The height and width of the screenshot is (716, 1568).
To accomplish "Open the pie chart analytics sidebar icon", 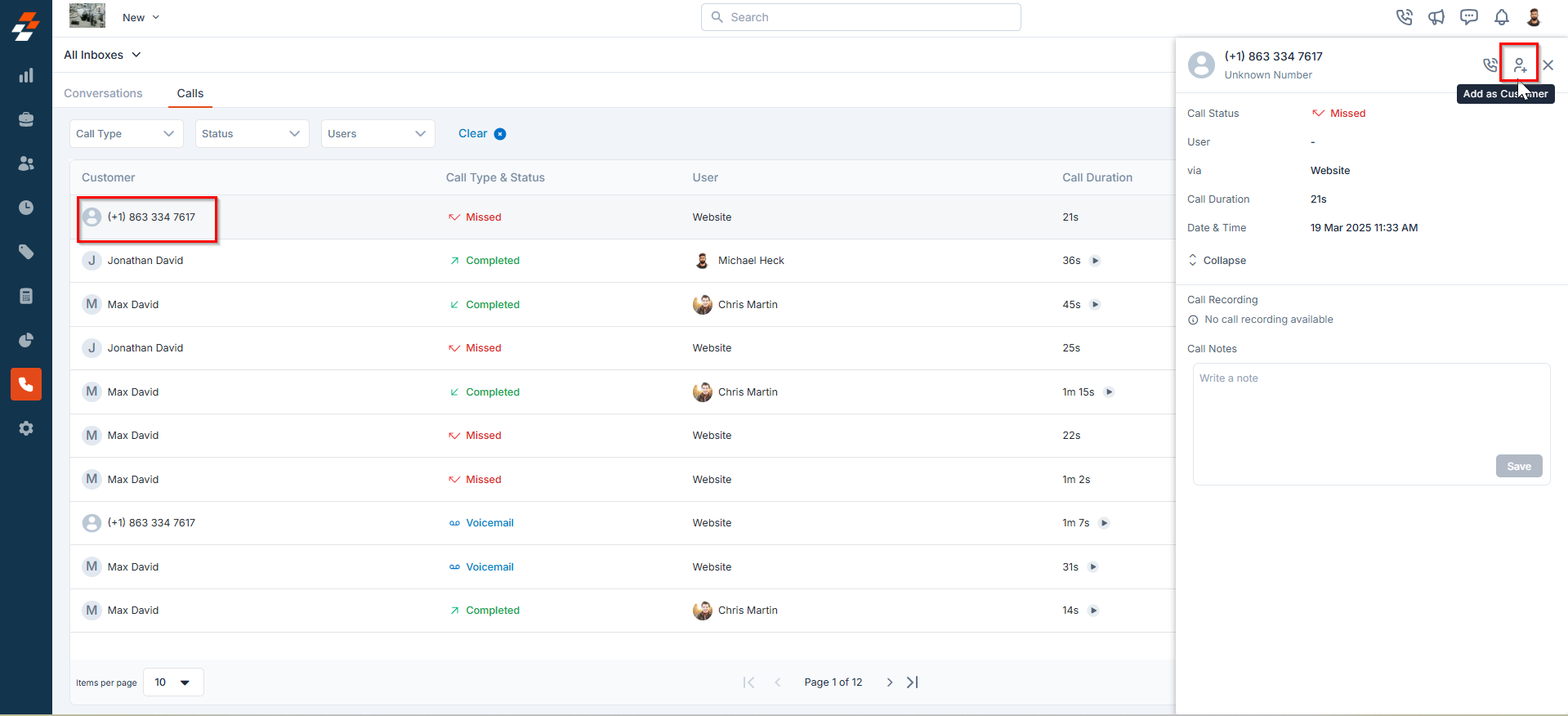I will (x=26, y=340).
